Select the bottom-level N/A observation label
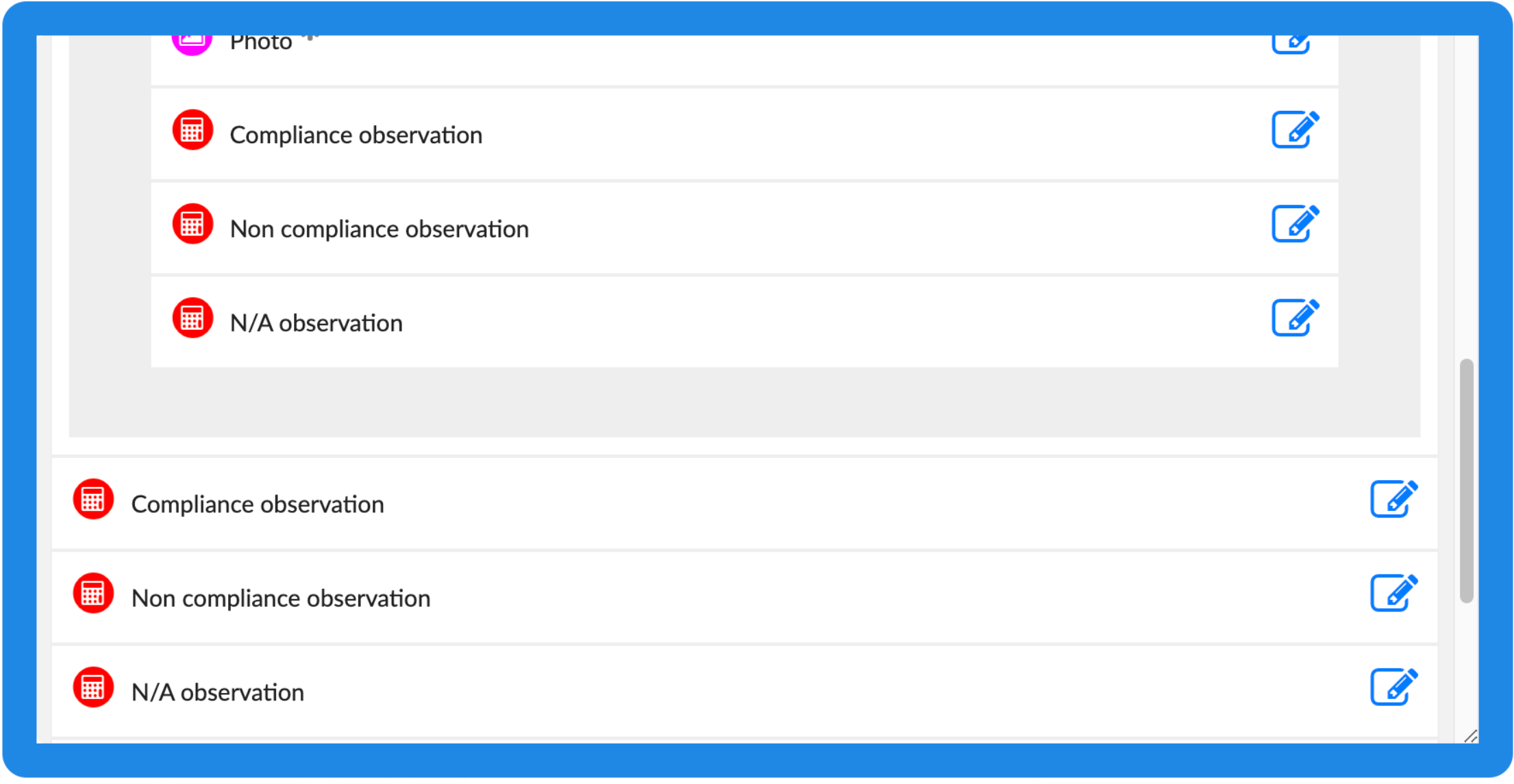The height and width of the screenshot is (784, 1514). click(217, 693)
